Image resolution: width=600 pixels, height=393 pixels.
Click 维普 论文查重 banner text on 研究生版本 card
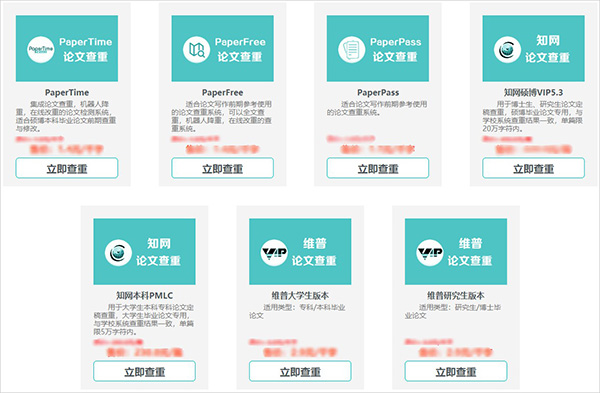(470, 252)
